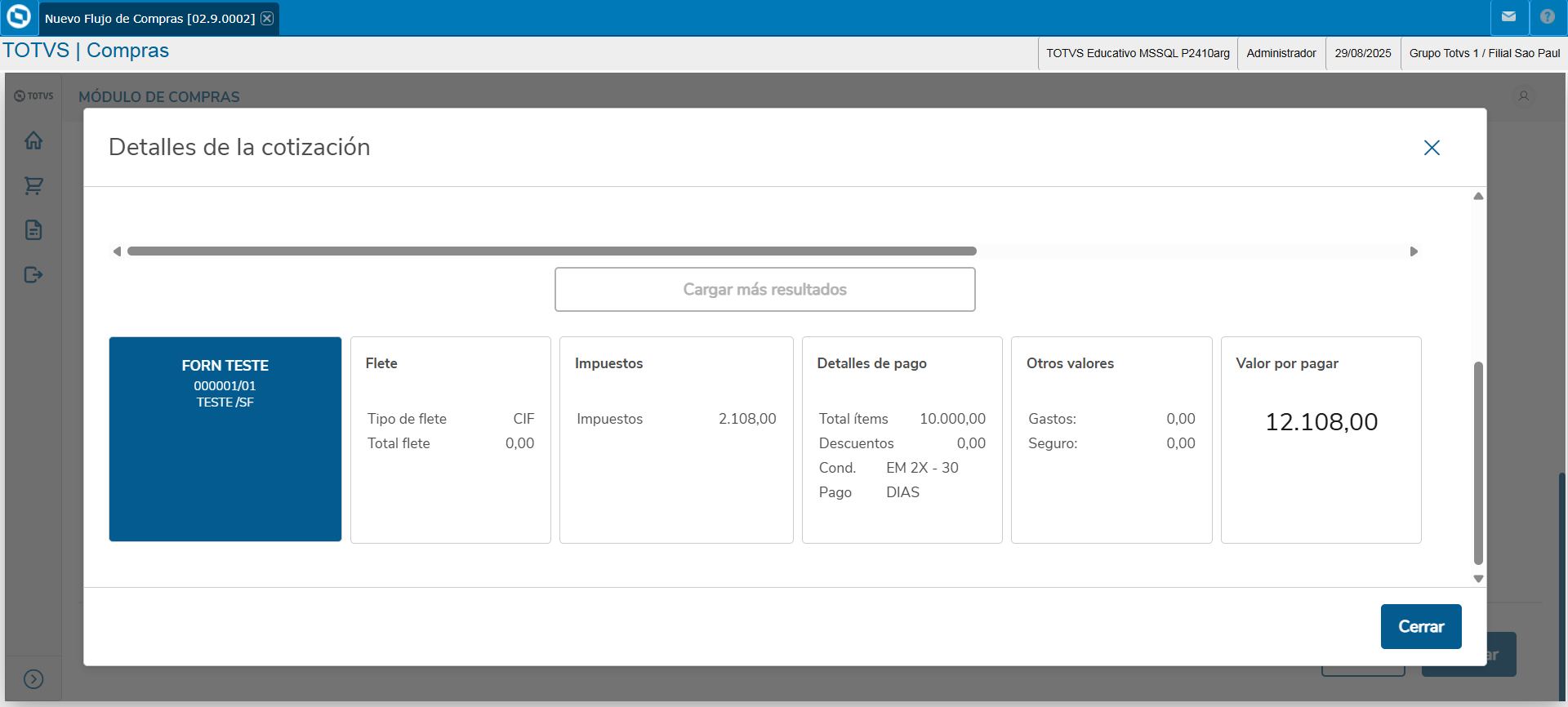Close the quotation details dialog with X
Image resolution: width=1568 pixels, height=707 pixels.
(x=1432, y=148)
